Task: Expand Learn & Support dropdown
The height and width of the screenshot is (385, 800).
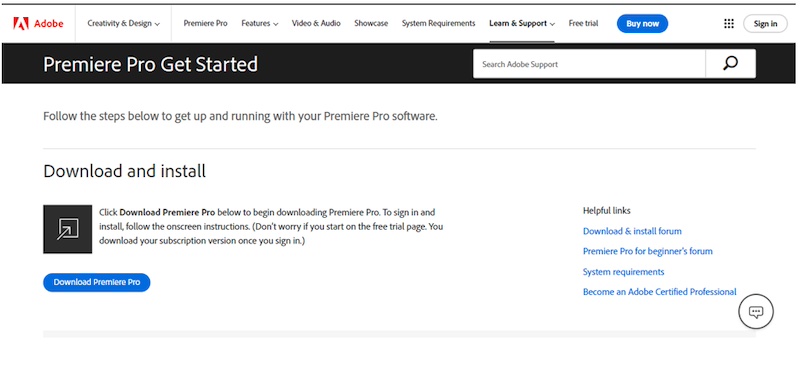Action: point(522,23)
